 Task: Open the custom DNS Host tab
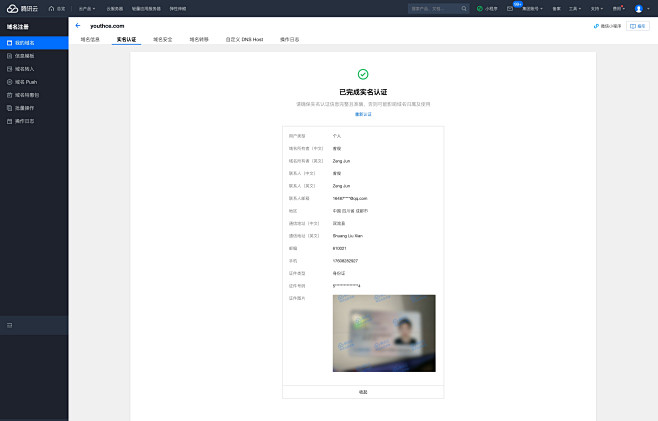tap(244, 39)
